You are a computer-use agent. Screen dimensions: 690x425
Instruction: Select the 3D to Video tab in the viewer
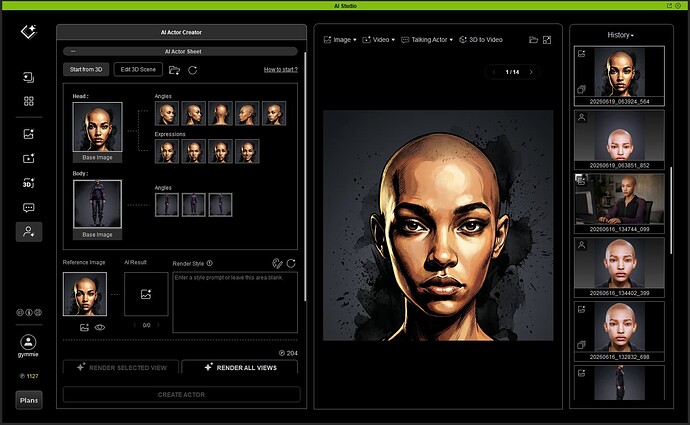[481, 40]
